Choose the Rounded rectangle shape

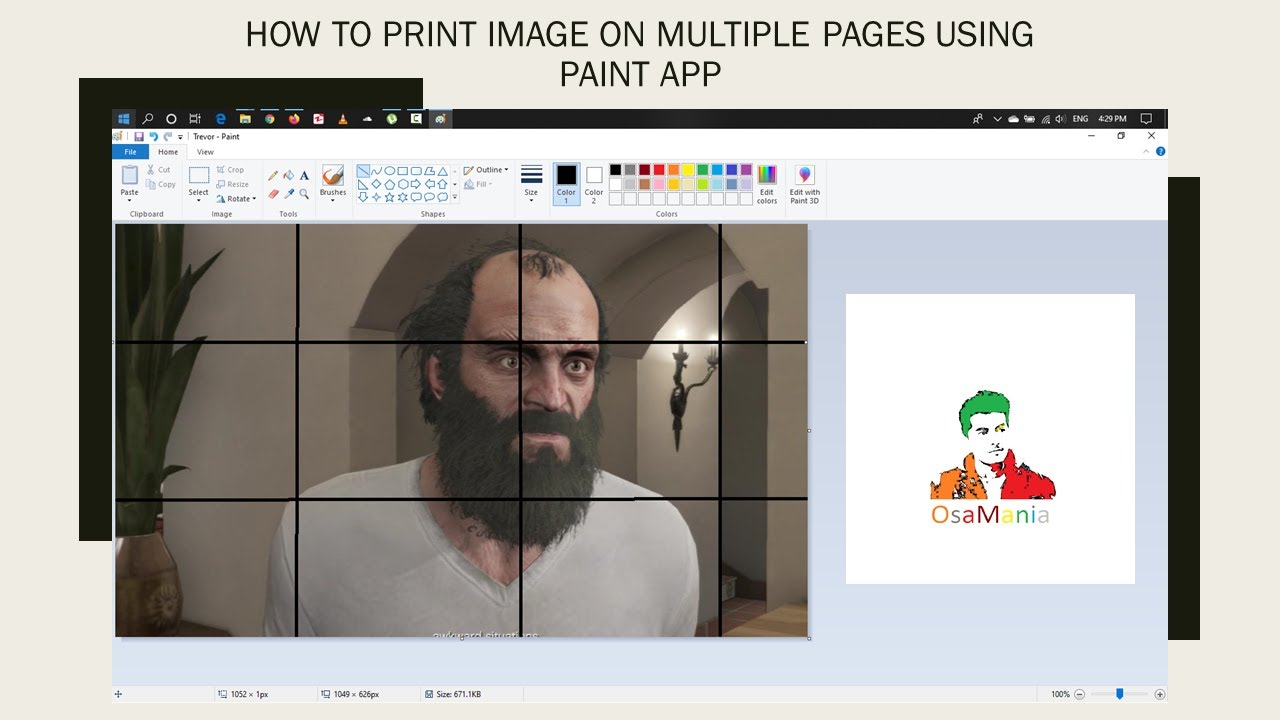click(416, 171)
